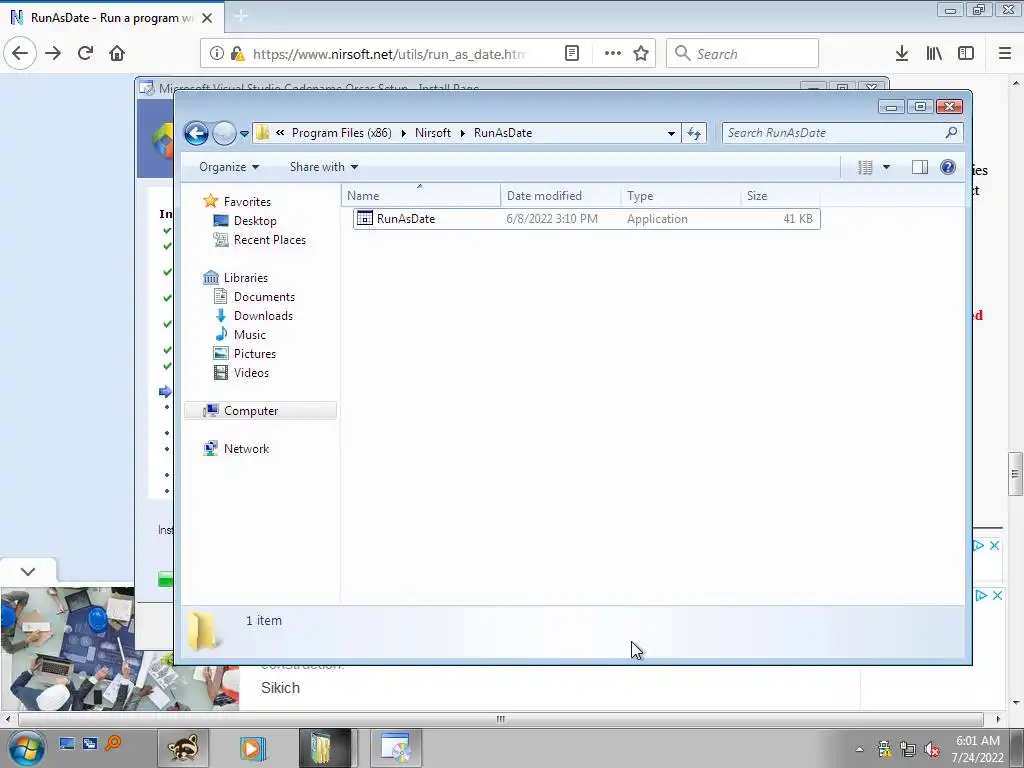Image resolution: width=1024 pixels, height=768 pixels.
Task: Show hidden tray icons
Action: (x=859, y=749)
